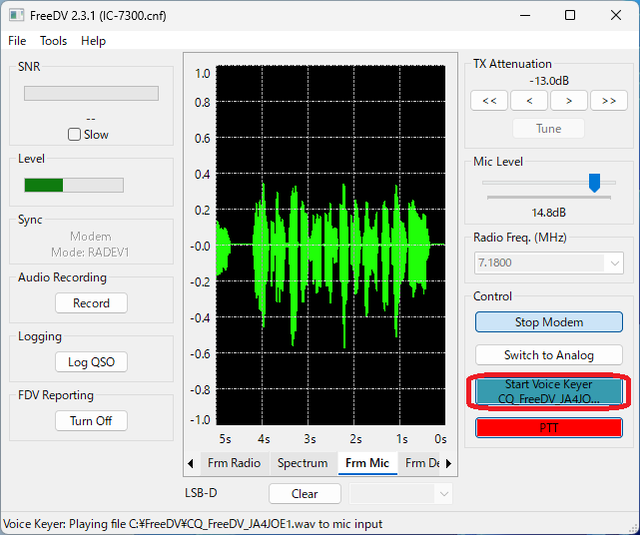Click Switch to Analog button
The height and width of the screenshot is (535, 640).
[x=549, y=355]
